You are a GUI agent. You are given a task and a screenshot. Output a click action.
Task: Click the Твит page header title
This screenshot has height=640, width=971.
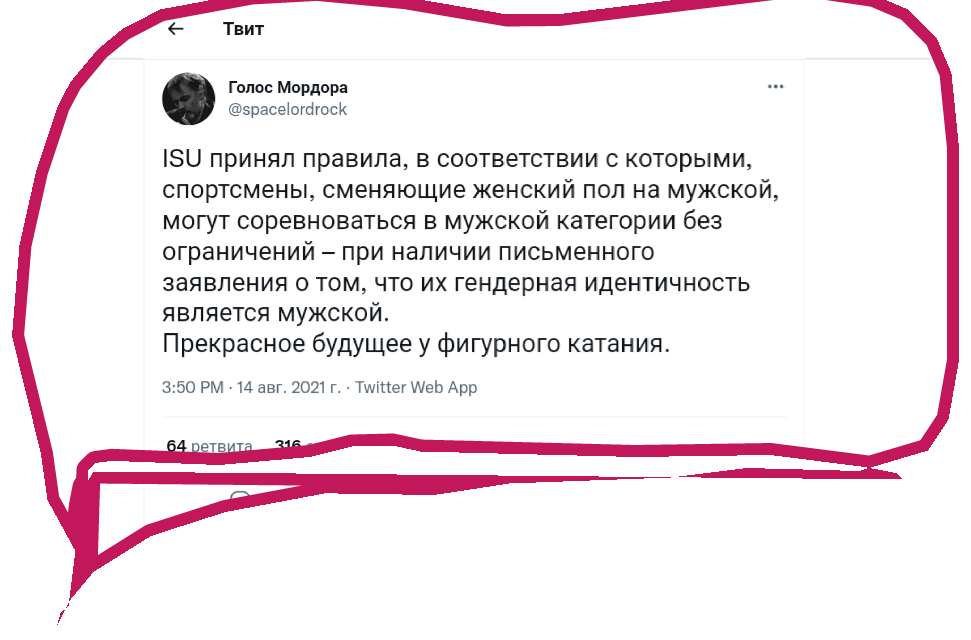click(x=243, y=29)
